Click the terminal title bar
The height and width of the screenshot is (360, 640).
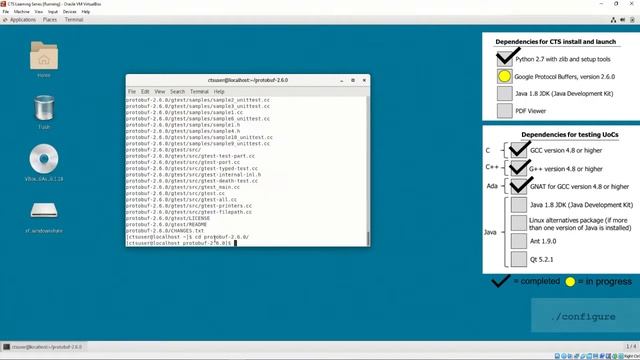[248, 80]
